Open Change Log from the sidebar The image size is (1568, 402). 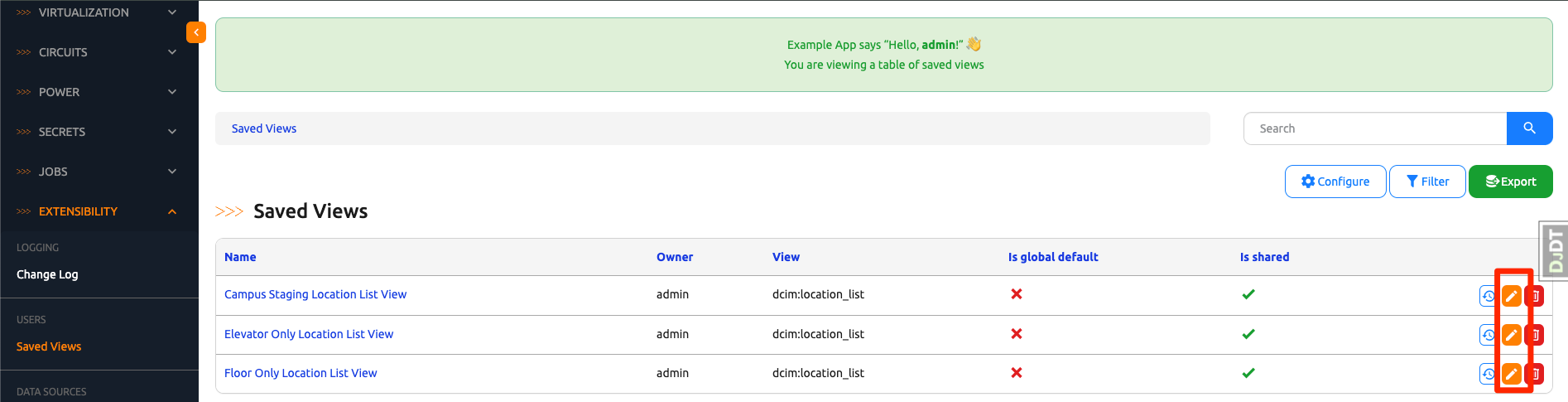point(47,274)
